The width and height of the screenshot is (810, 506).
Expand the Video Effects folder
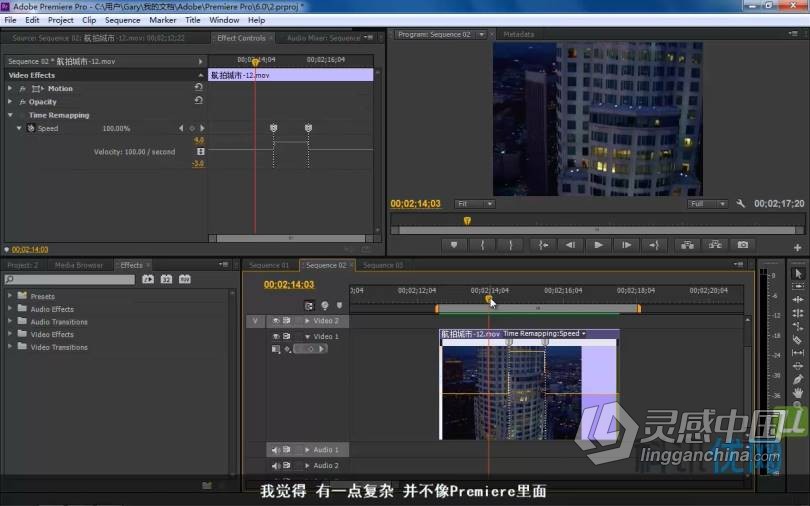(10, 334)
